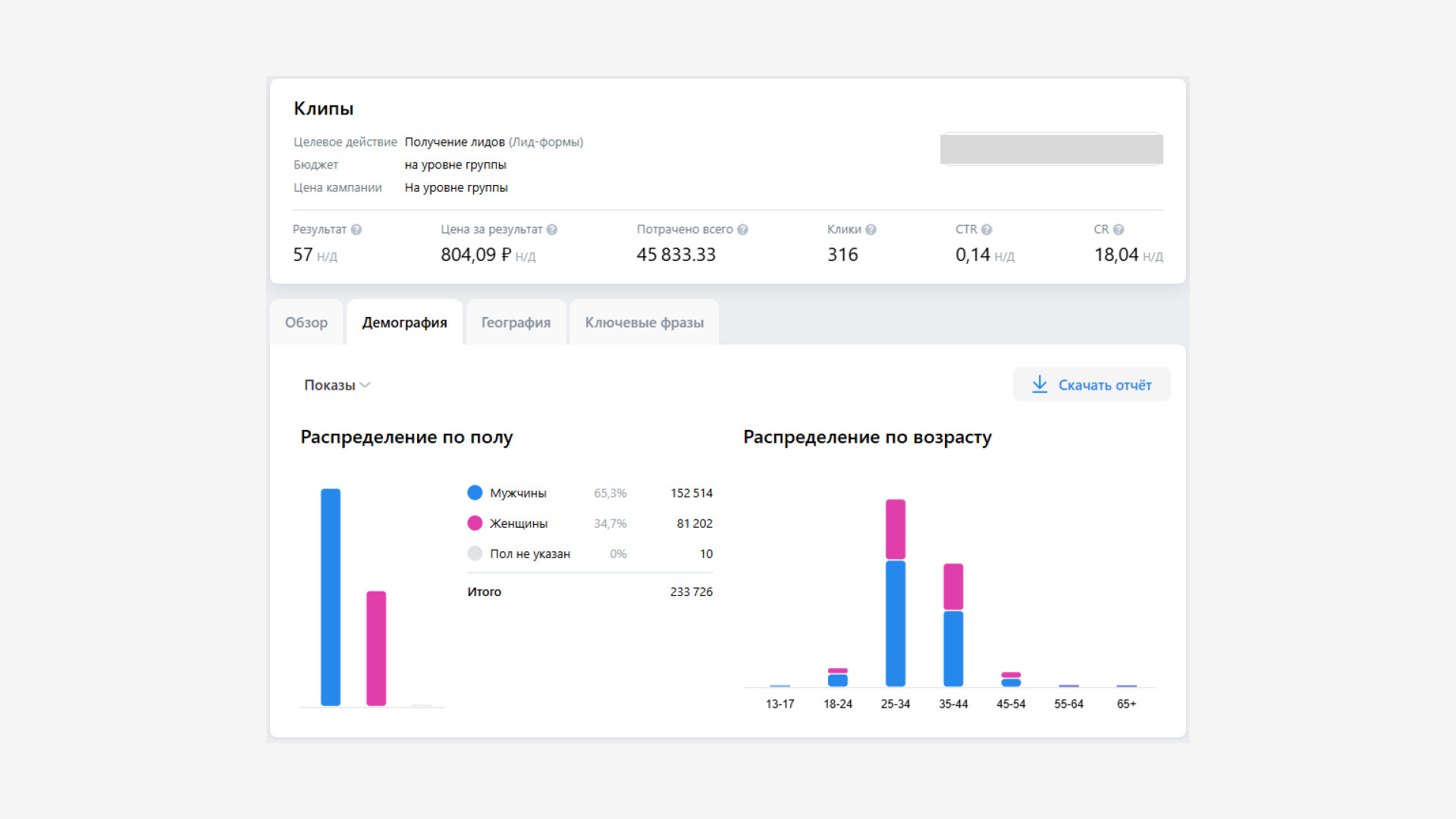The image size is (1456, 819).
Task: Expand the Показы chevron arrow
Action: tap(366, 385)
